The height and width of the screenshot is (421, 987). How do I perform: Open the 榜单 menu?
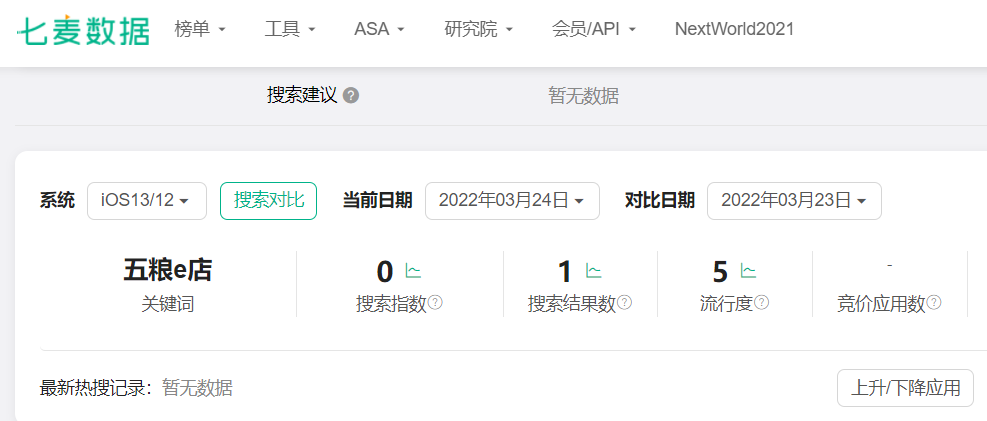(200, 30)
